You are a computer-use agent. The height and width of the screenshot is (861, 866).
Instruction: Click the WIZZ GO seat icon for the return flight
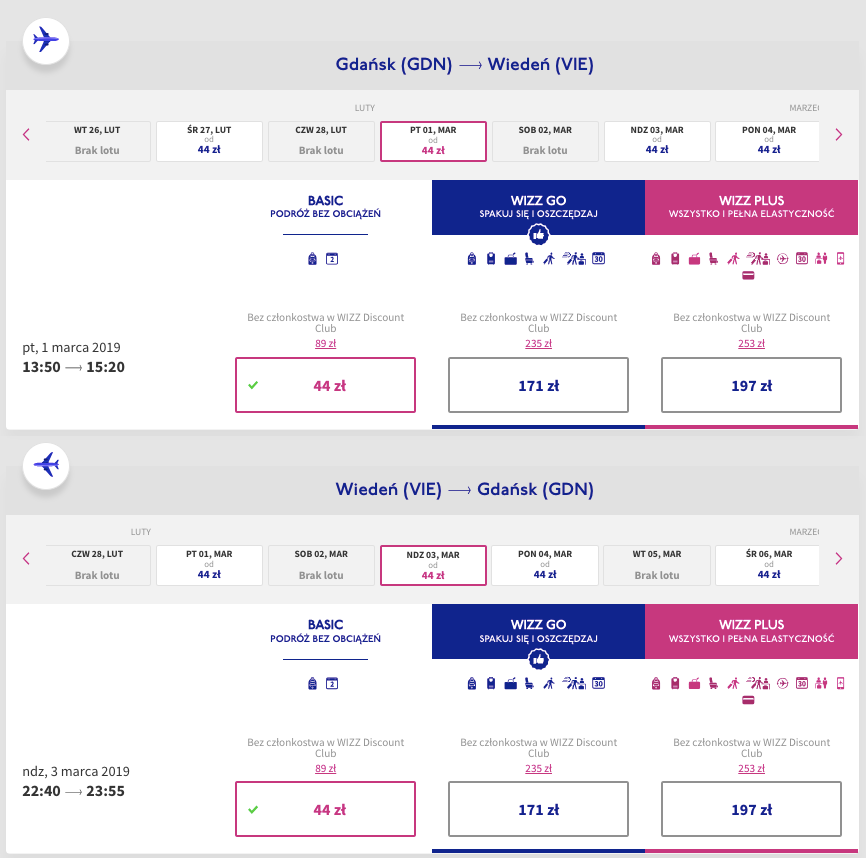(529, 683)
